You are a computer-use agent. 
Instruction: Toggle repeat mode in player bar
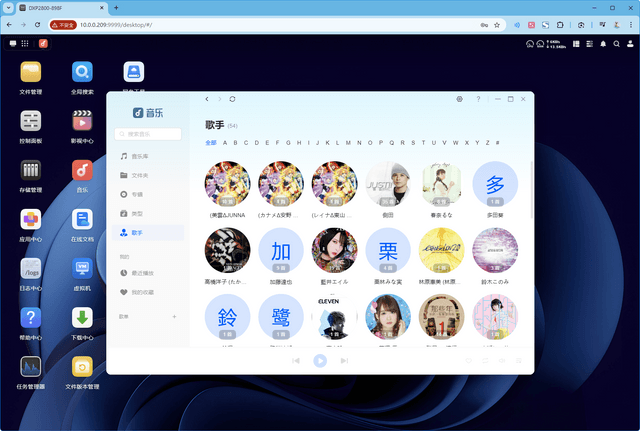485,361
